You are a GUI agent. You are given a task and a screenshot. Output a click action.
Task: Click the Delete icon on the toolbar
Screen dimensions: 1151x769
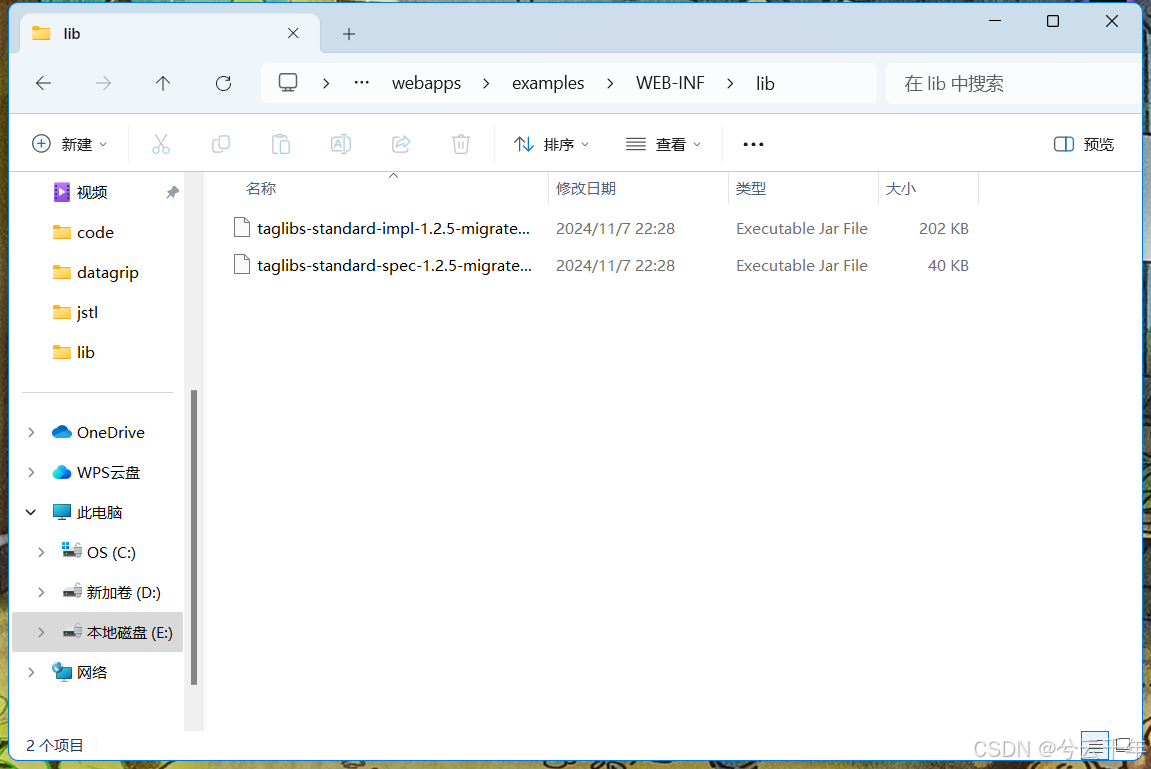point(460,143)
